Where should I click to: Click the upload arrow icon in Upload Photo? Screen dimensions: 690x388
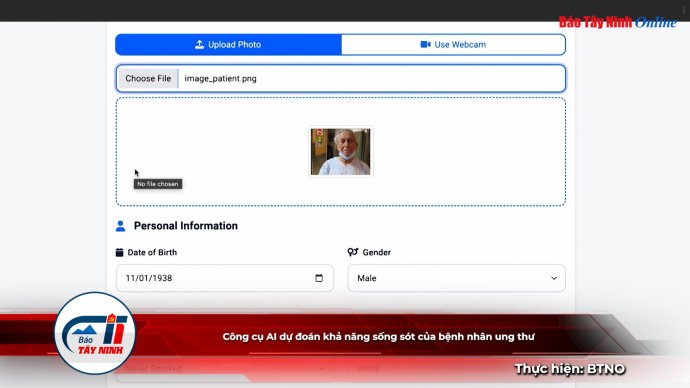coord(199,44)
